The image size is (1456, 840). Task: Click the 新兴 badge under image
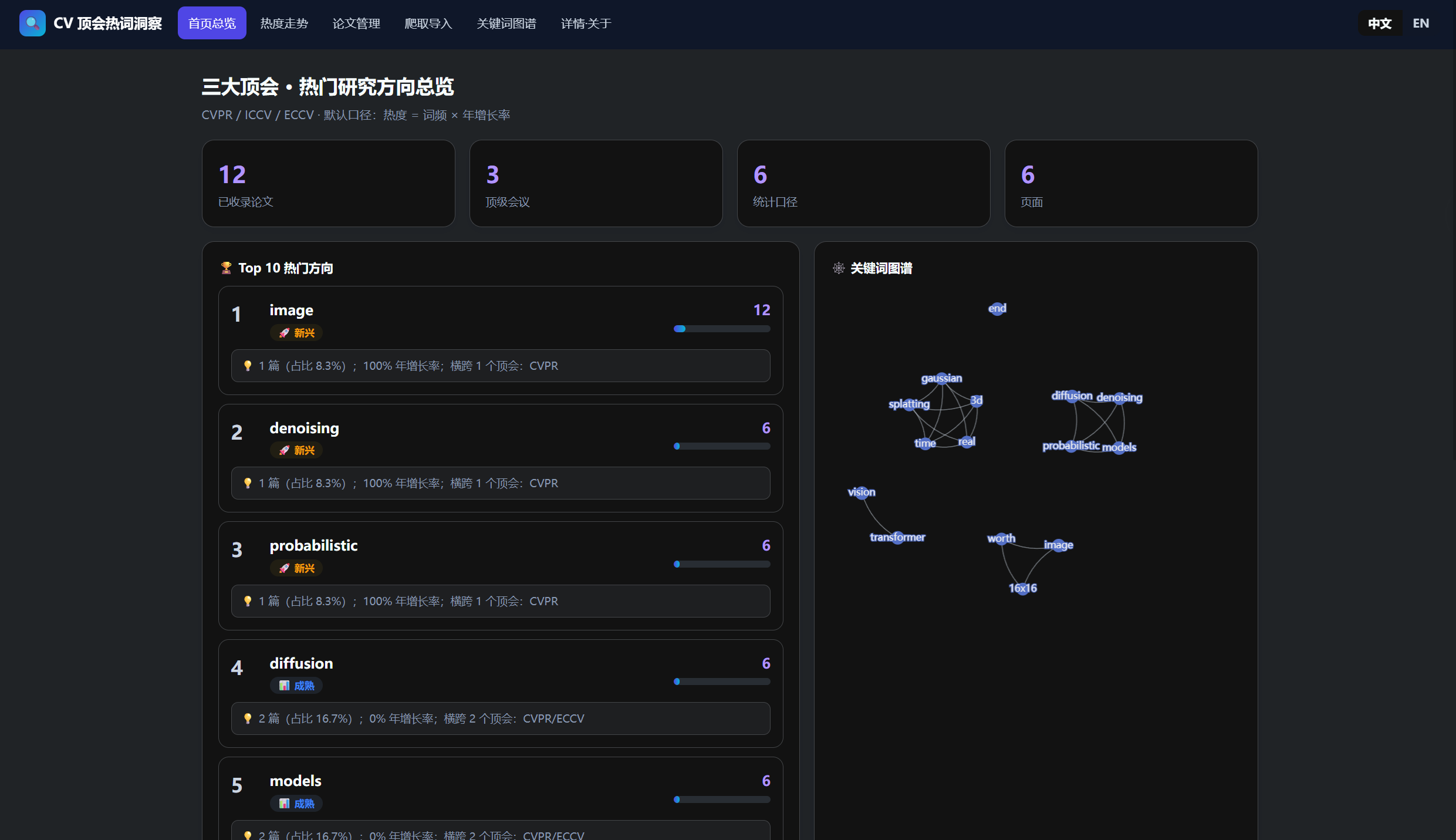click(296, 333)
